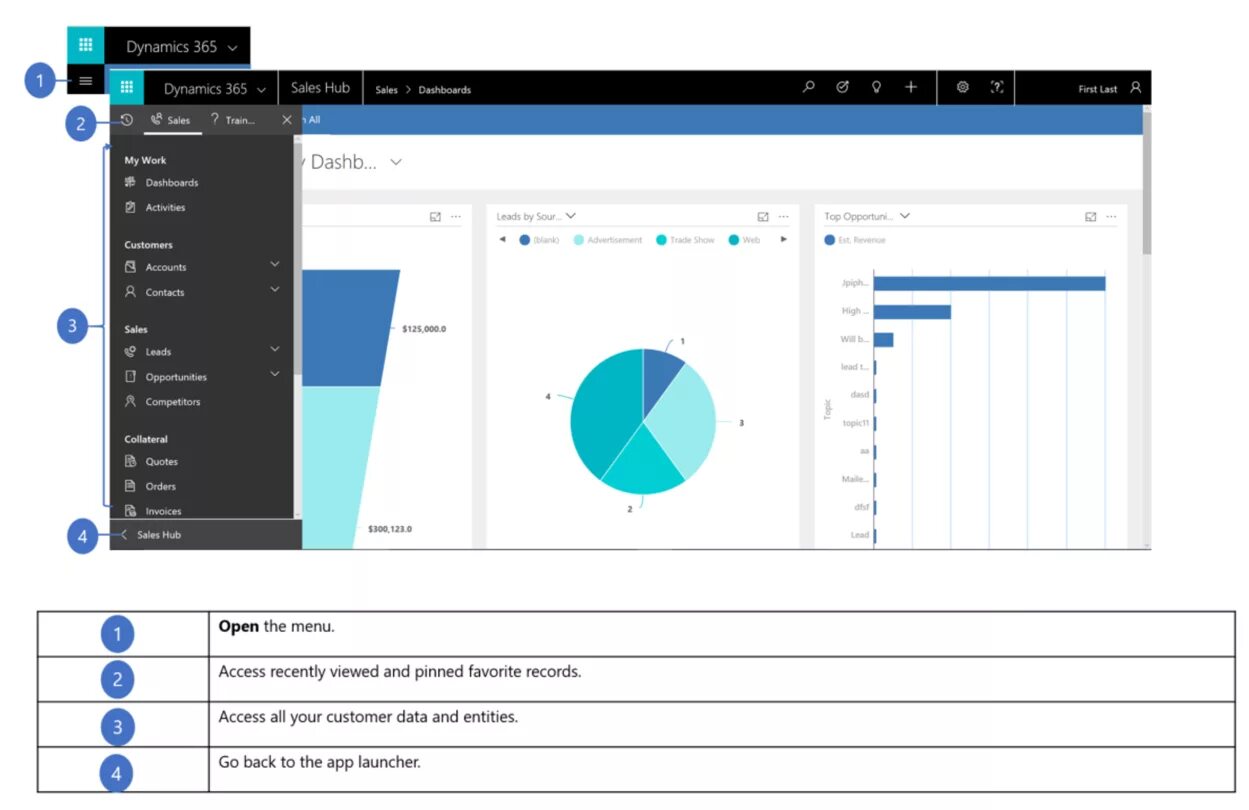Open the user profile icon

pyautogui.click(x=1135, y=88)
